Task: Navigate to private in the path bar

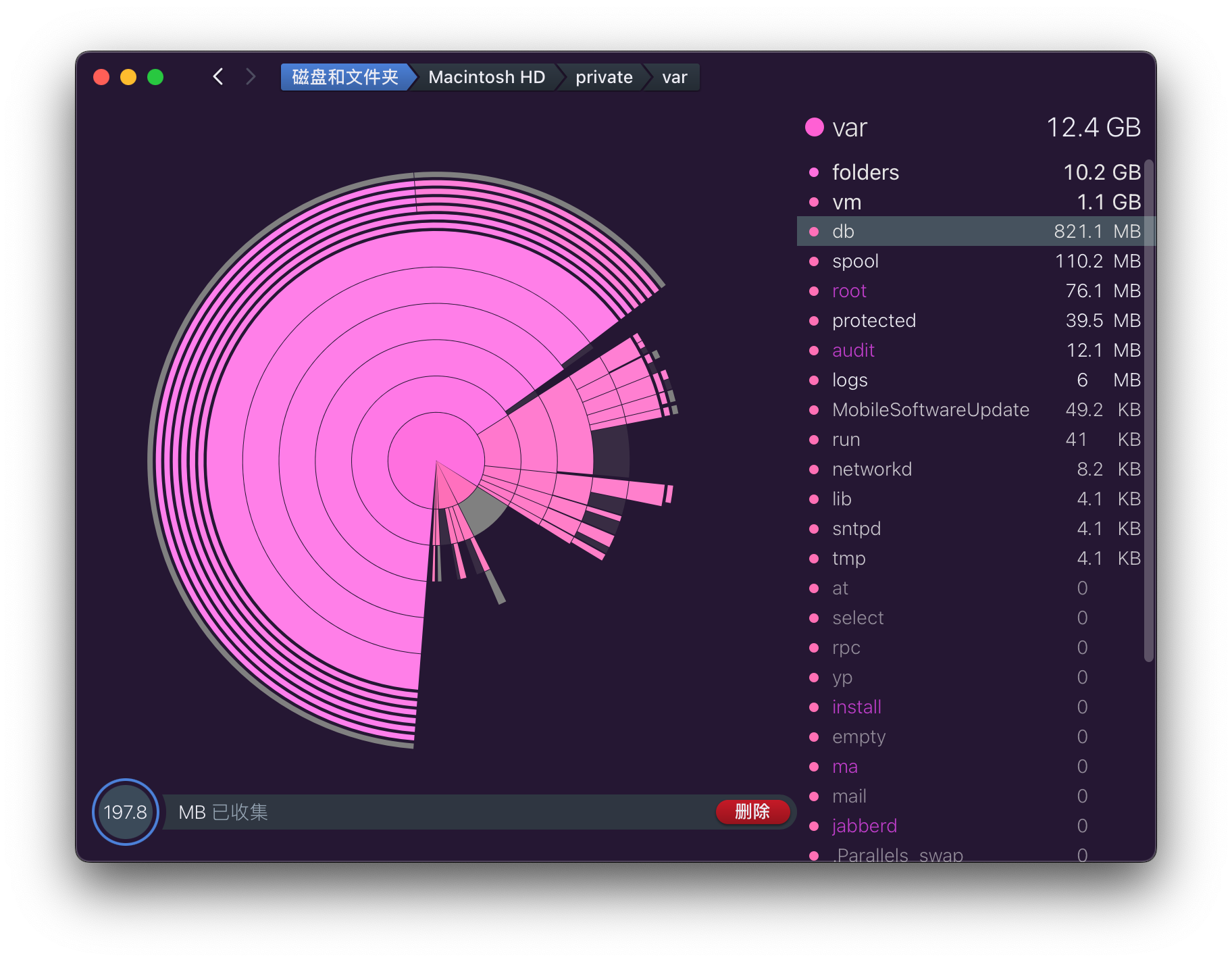Action: pyautogui.click(x=603, y=77)
